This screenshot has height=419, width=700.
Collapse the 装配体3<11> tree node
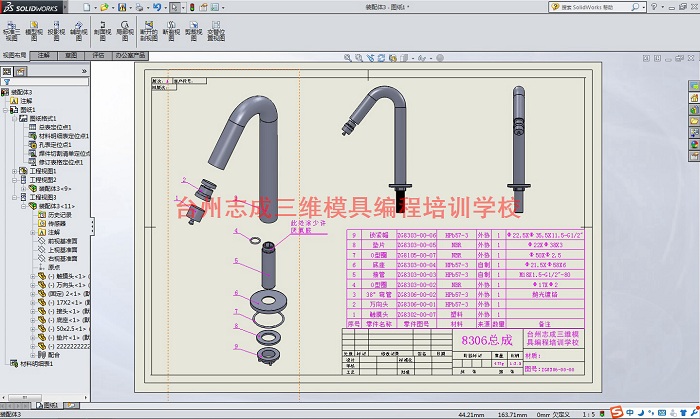[x=23, y=206]
